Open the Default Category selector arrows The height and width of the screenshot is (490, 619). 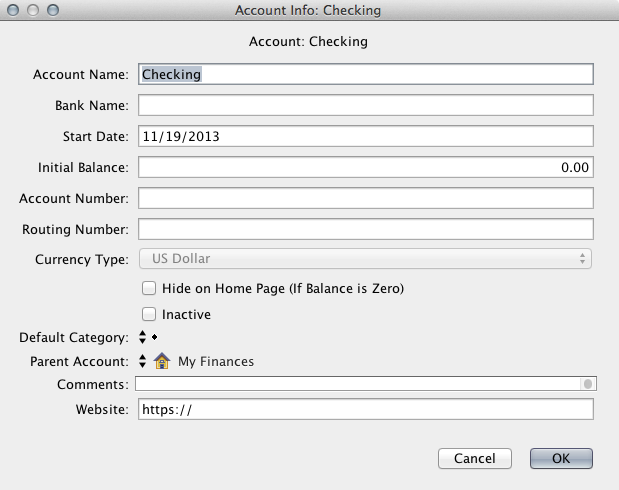(x=143, y=337)
